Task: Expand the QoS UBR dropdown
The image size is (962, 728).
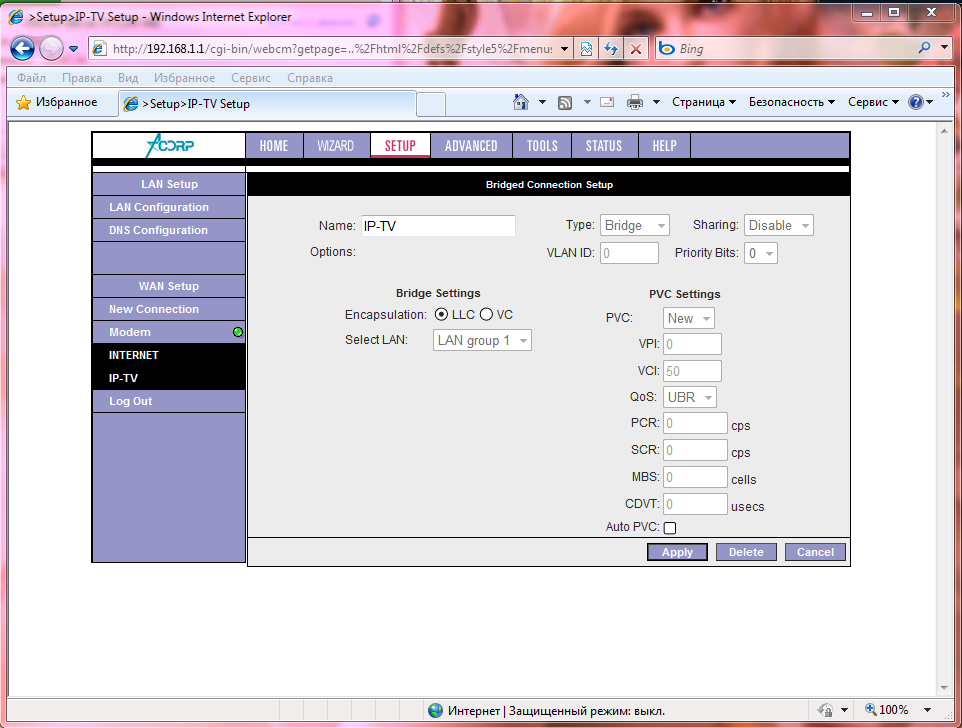Action: (690, 397)
